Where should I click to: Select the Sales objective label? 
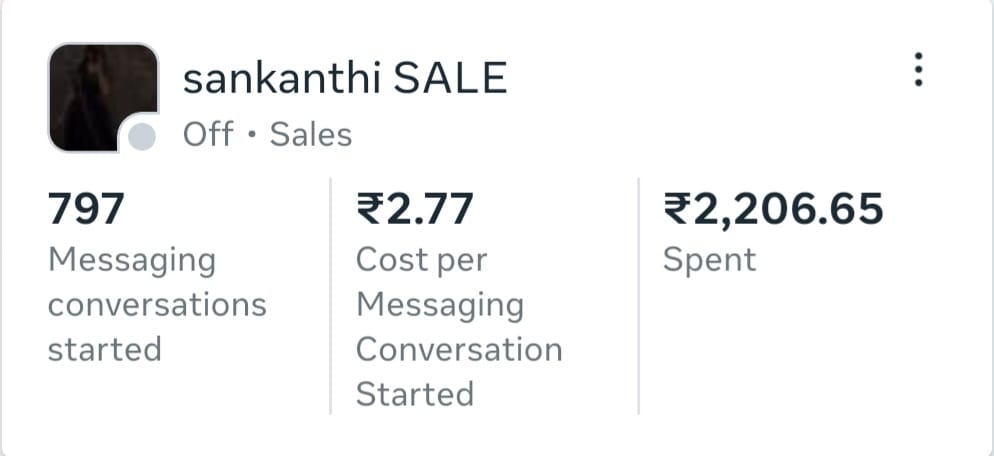click(x=311, y=134)
